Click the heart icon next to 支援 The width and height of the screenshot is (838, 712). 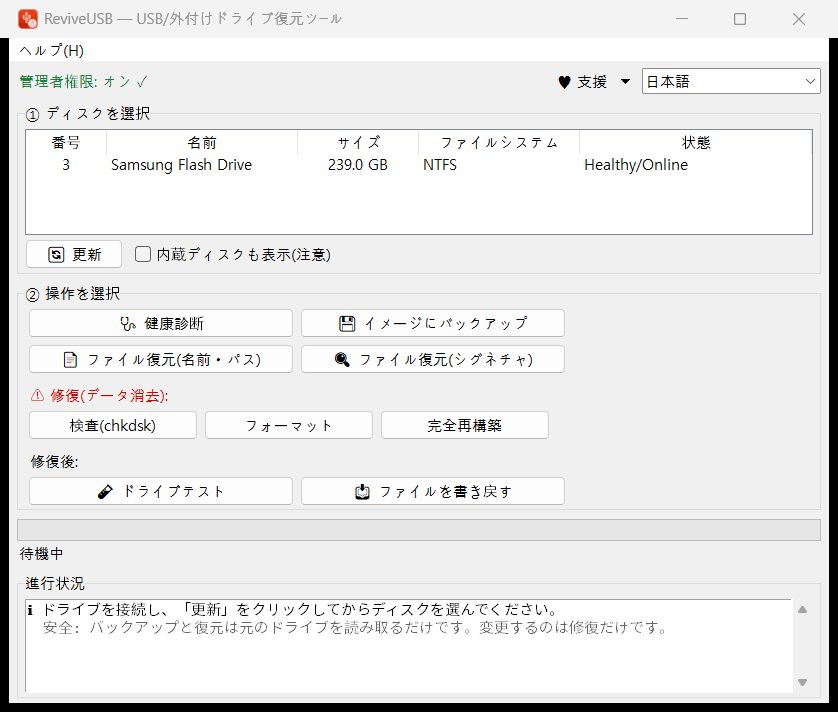(564, 82)
